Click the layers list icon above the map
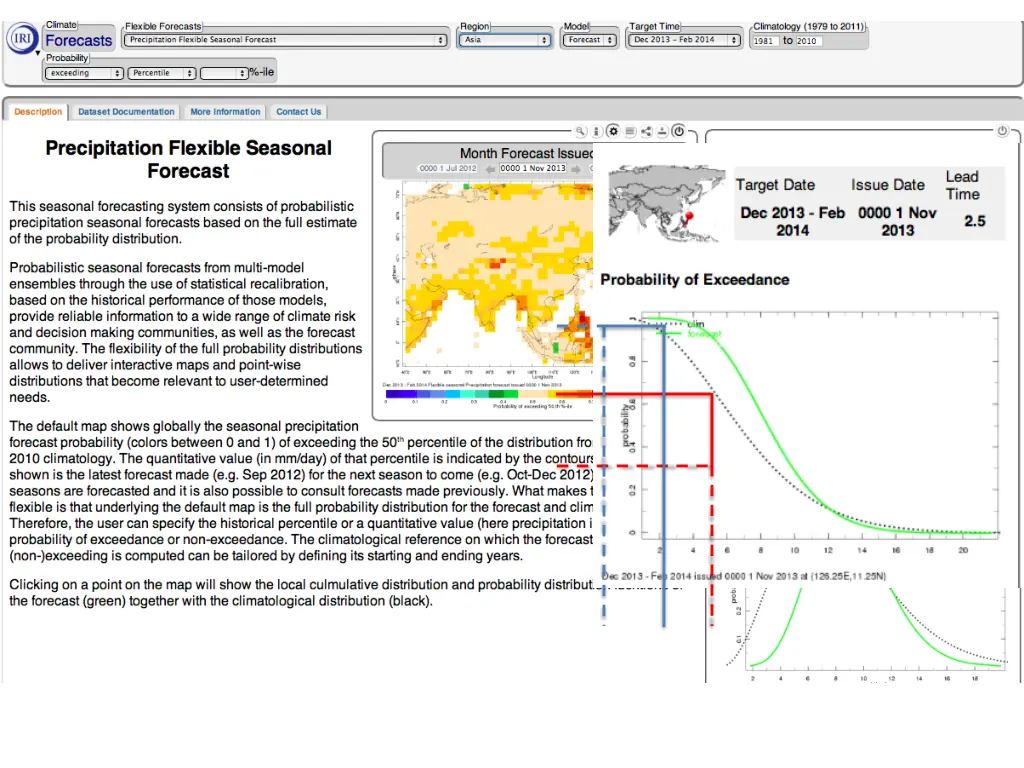Screen dimensions: 1024x768 pos(630,131)
